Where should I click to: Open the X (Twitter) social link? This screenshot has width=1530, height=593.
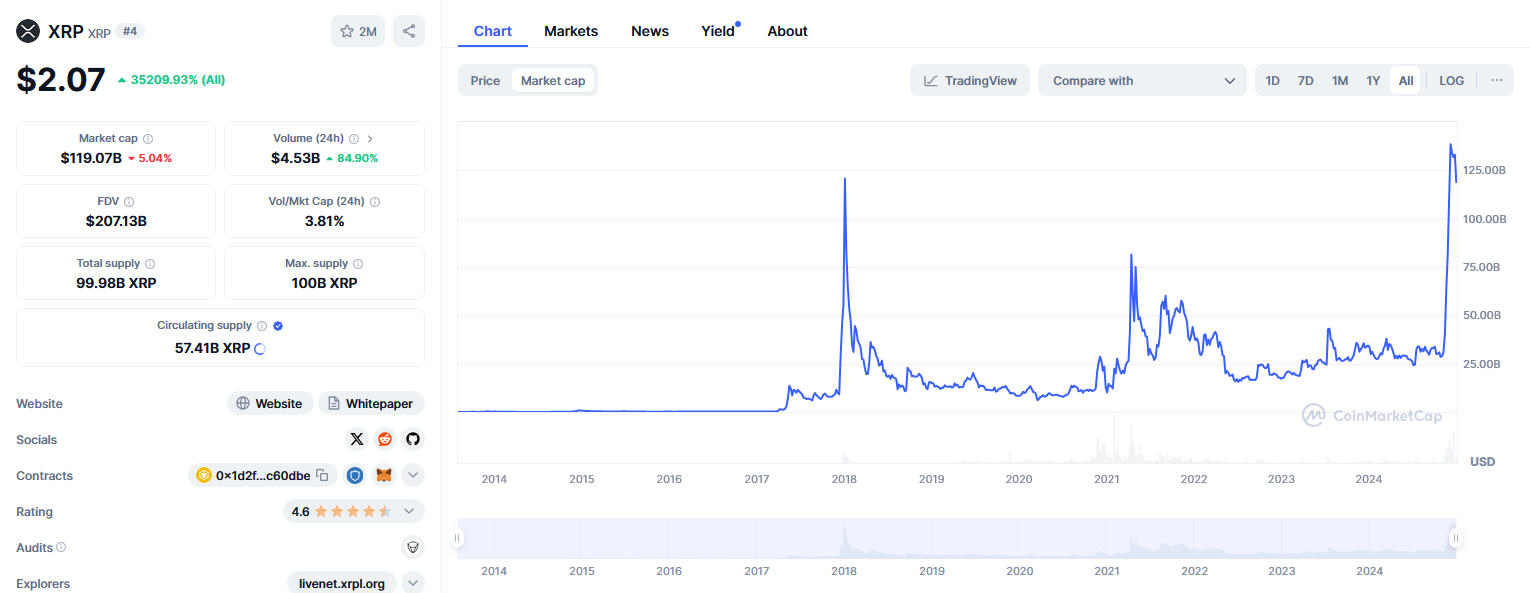coord(357,439)
